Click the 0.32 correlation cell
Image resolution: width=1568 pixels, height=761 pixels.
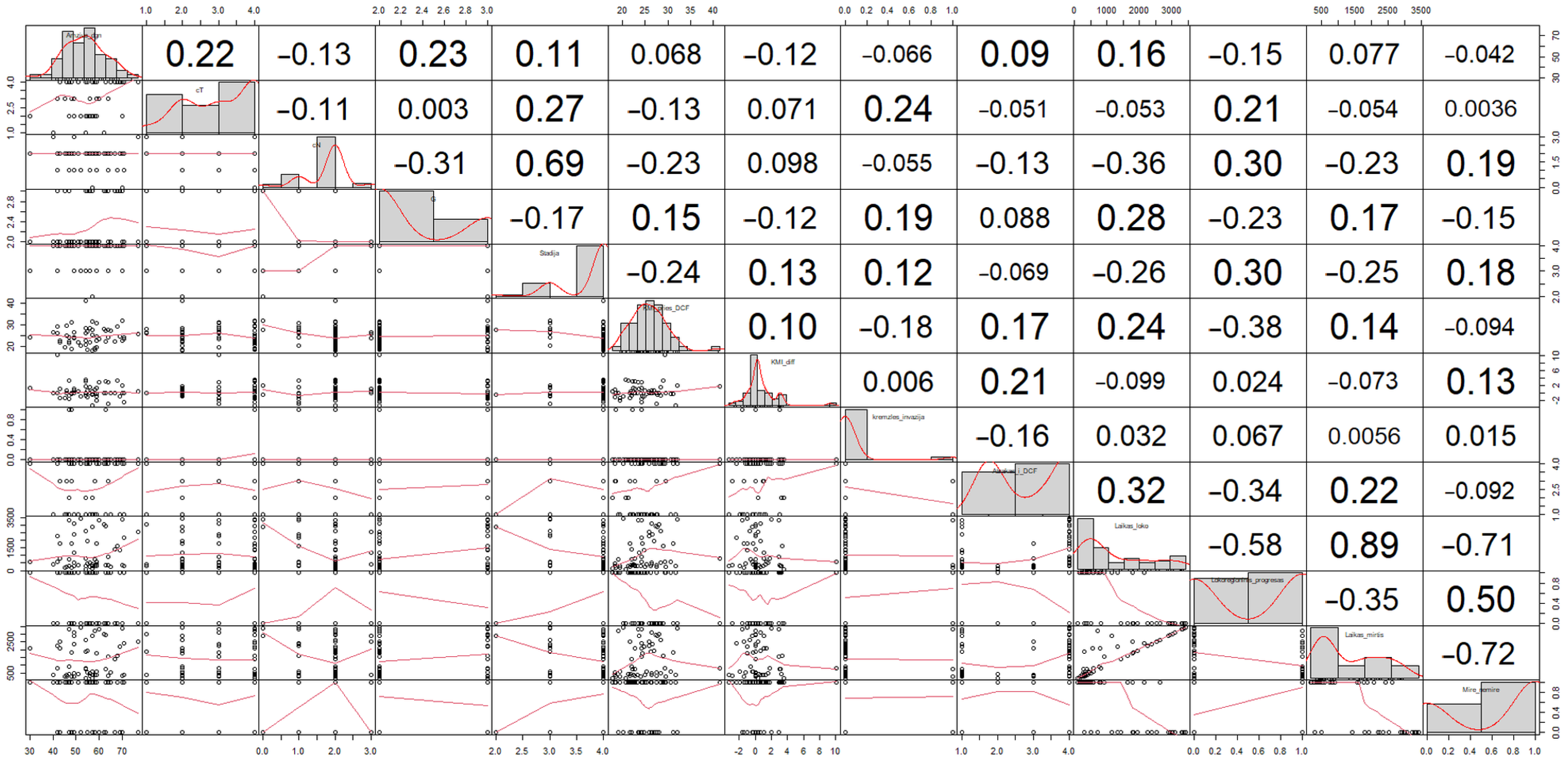[1131, 490]
